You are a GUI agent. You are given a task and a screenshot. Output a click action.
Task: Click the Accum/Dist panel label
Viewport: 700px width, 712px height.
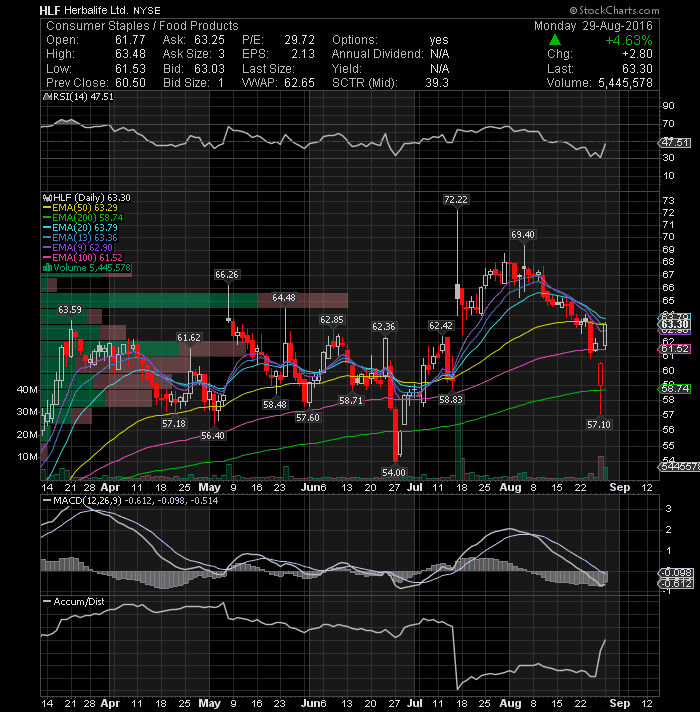coord(79,602)
